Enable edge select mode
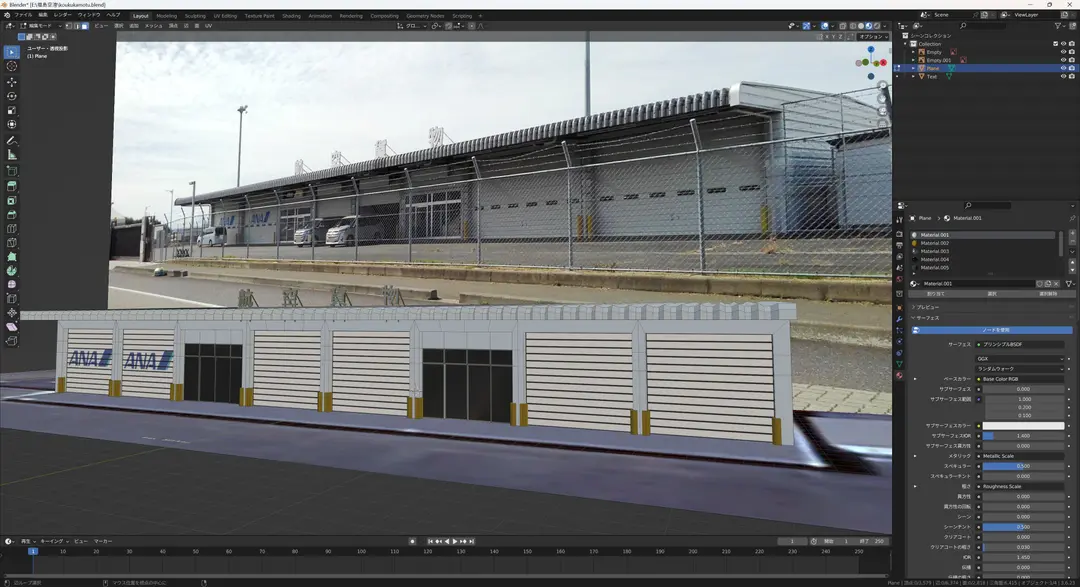This screenshot has width=1080, height=587. (x=76, y=25)
